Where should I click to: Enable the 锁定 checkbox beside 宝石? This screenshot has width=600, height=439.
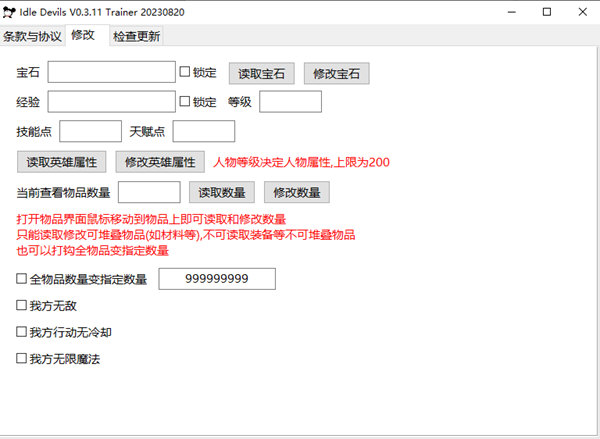185,72
